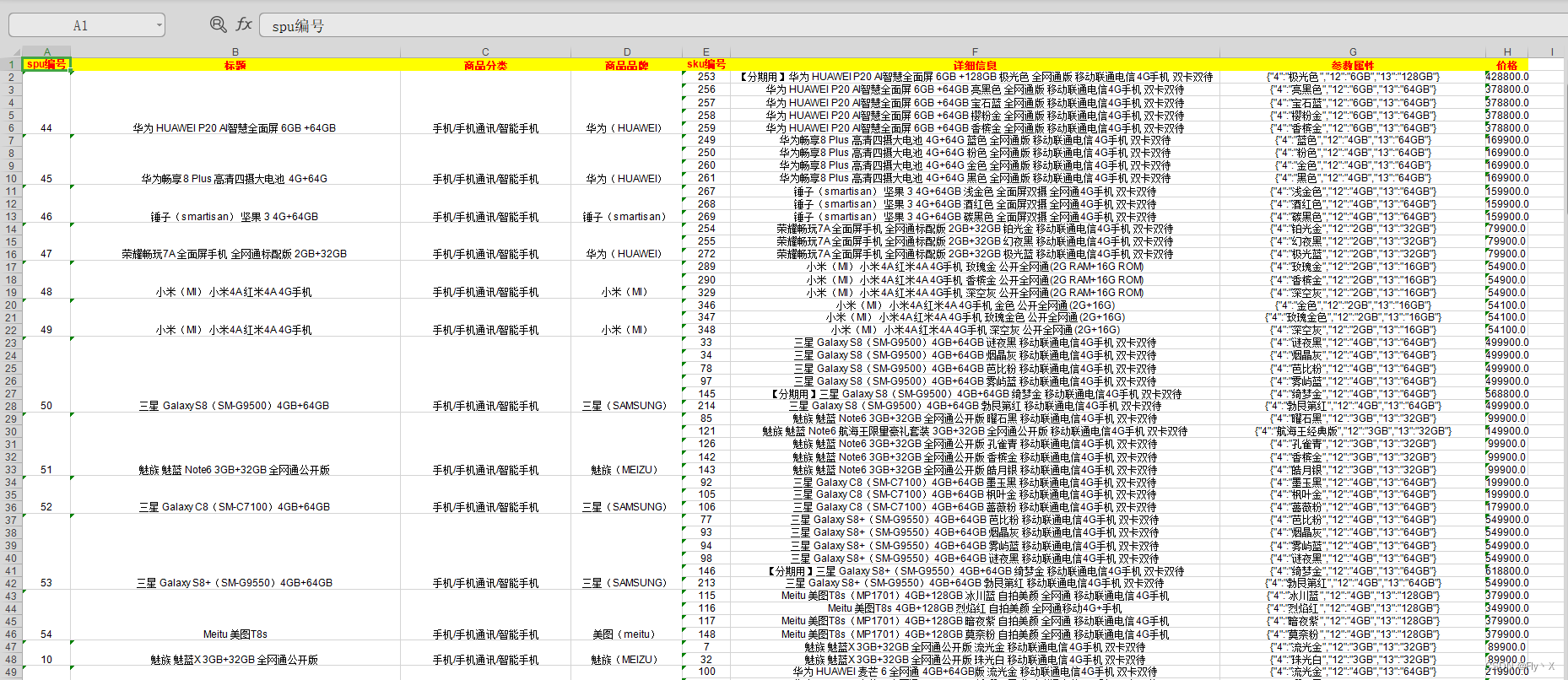Select row header 49

(11, 672)
